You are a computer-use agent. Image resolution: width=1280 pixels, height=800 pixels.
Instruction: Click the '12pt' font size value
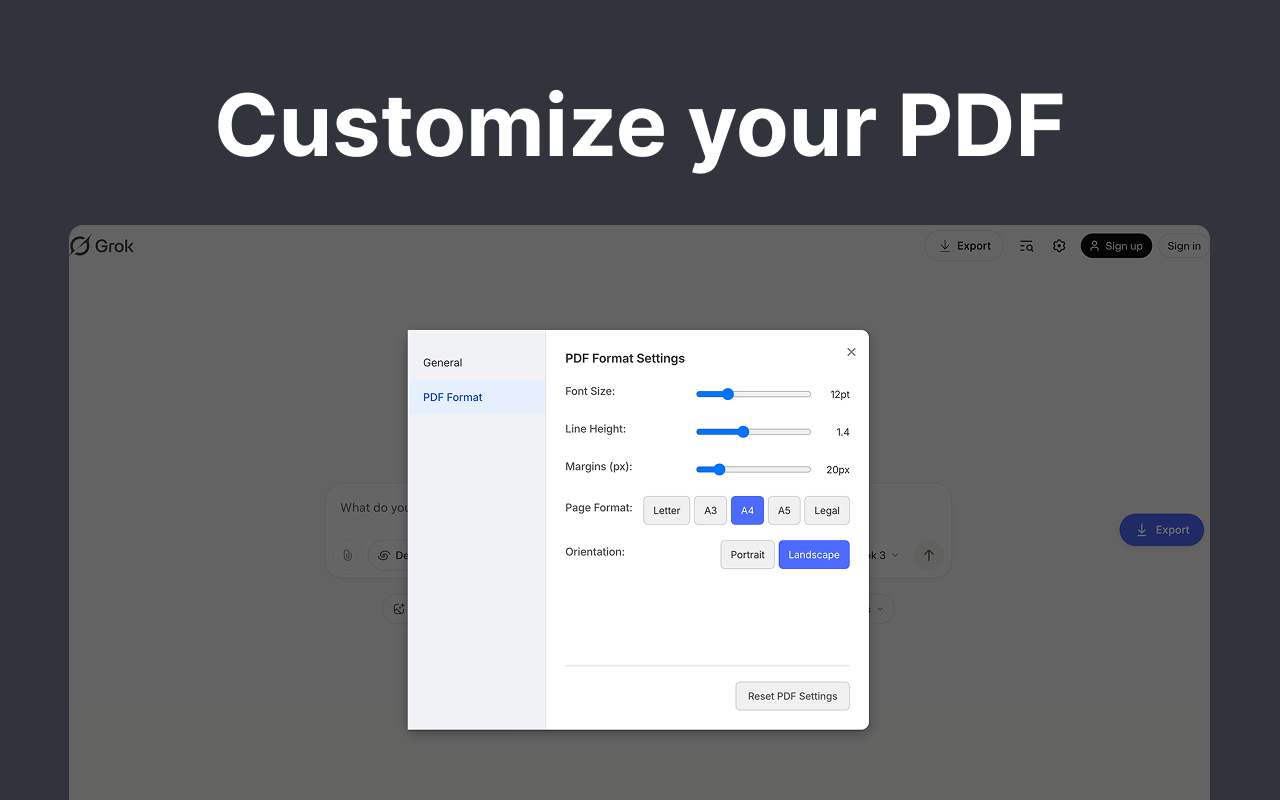[x=840, y=394]
